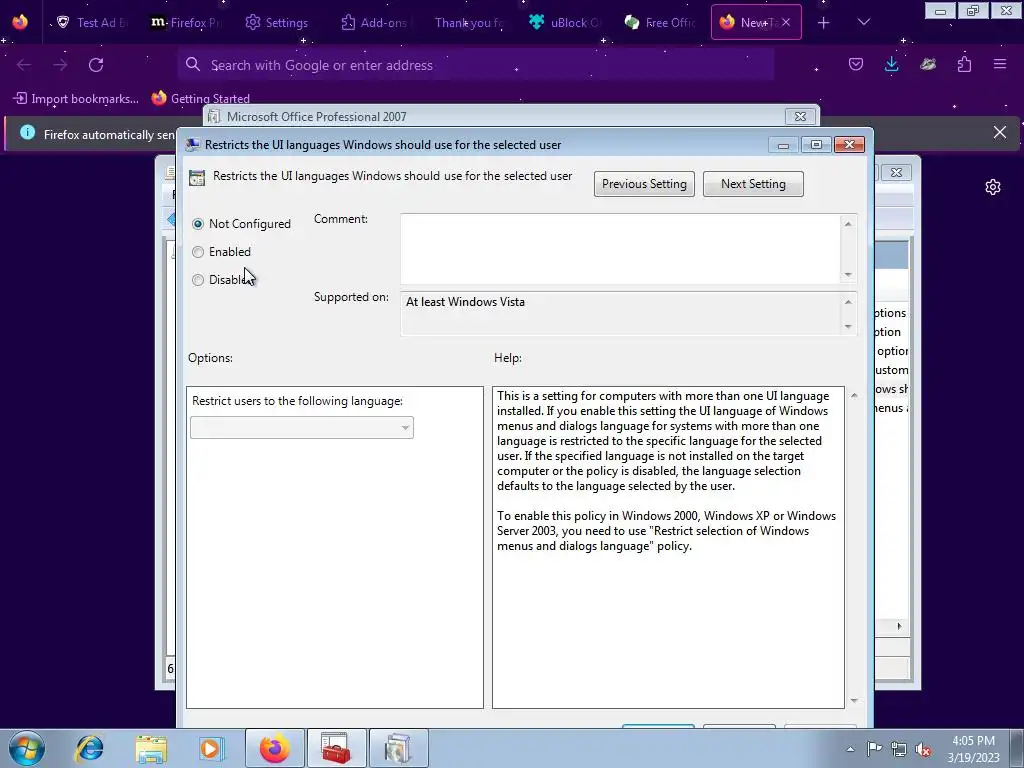Open the Firefox Downloads panel
The width and height of the screenshot is (1024, 768).
(891, 64)
